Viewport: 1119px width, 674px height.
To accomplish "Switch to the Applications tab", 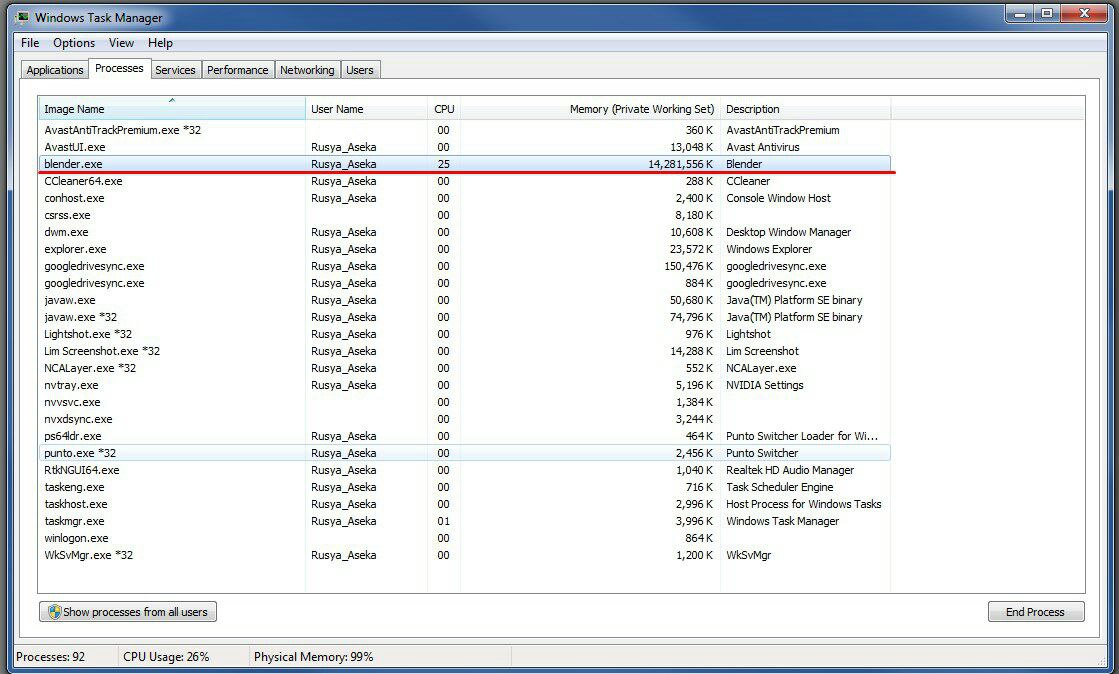I will (x=55, y=70).
